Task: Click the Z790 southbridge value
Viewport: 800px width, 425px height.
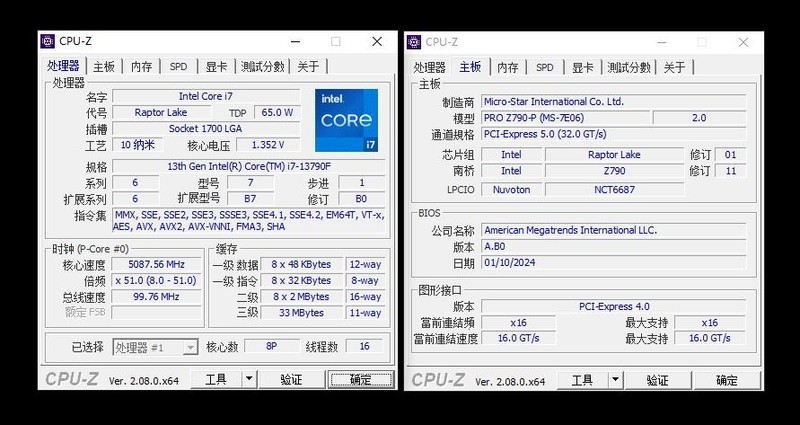Action: (x=614, y=171)
